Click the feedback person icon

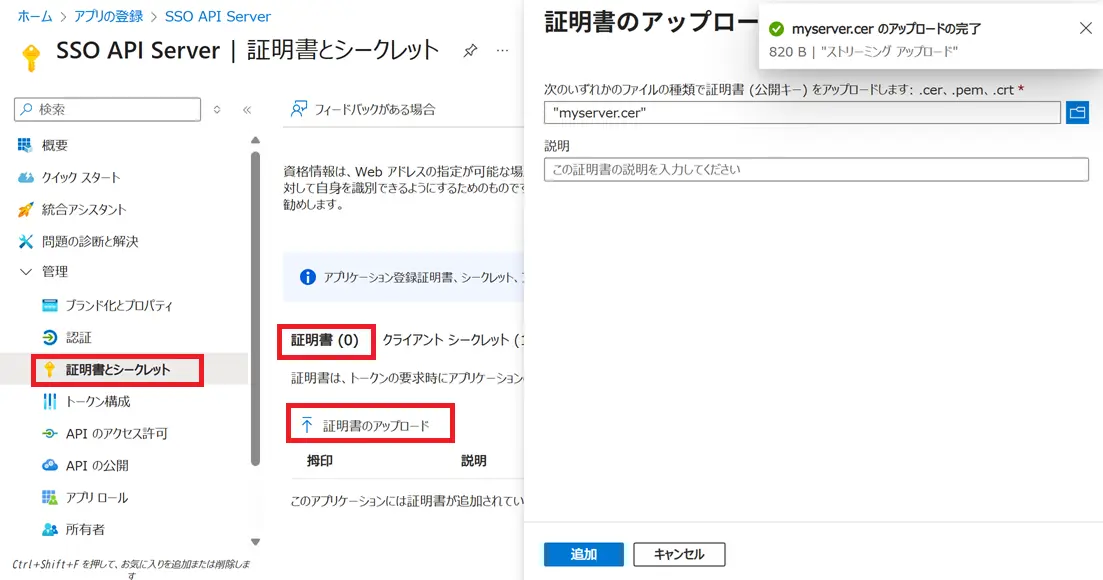coord(299,109)
